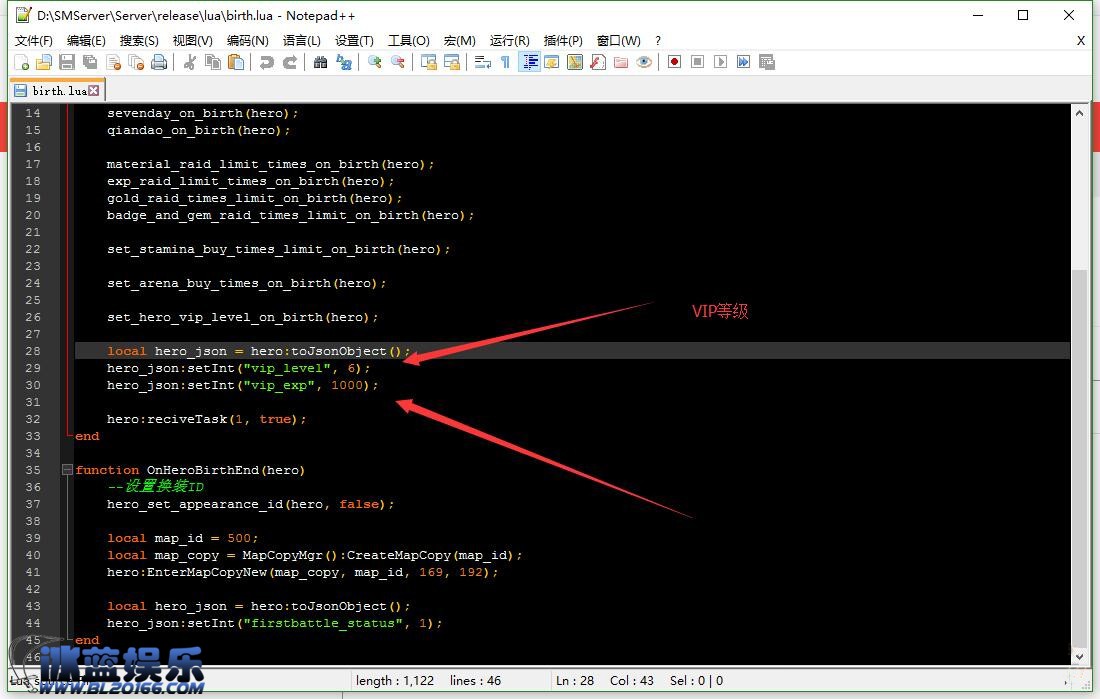Click the vertical scrollbar up arrow

[1079, 113]
